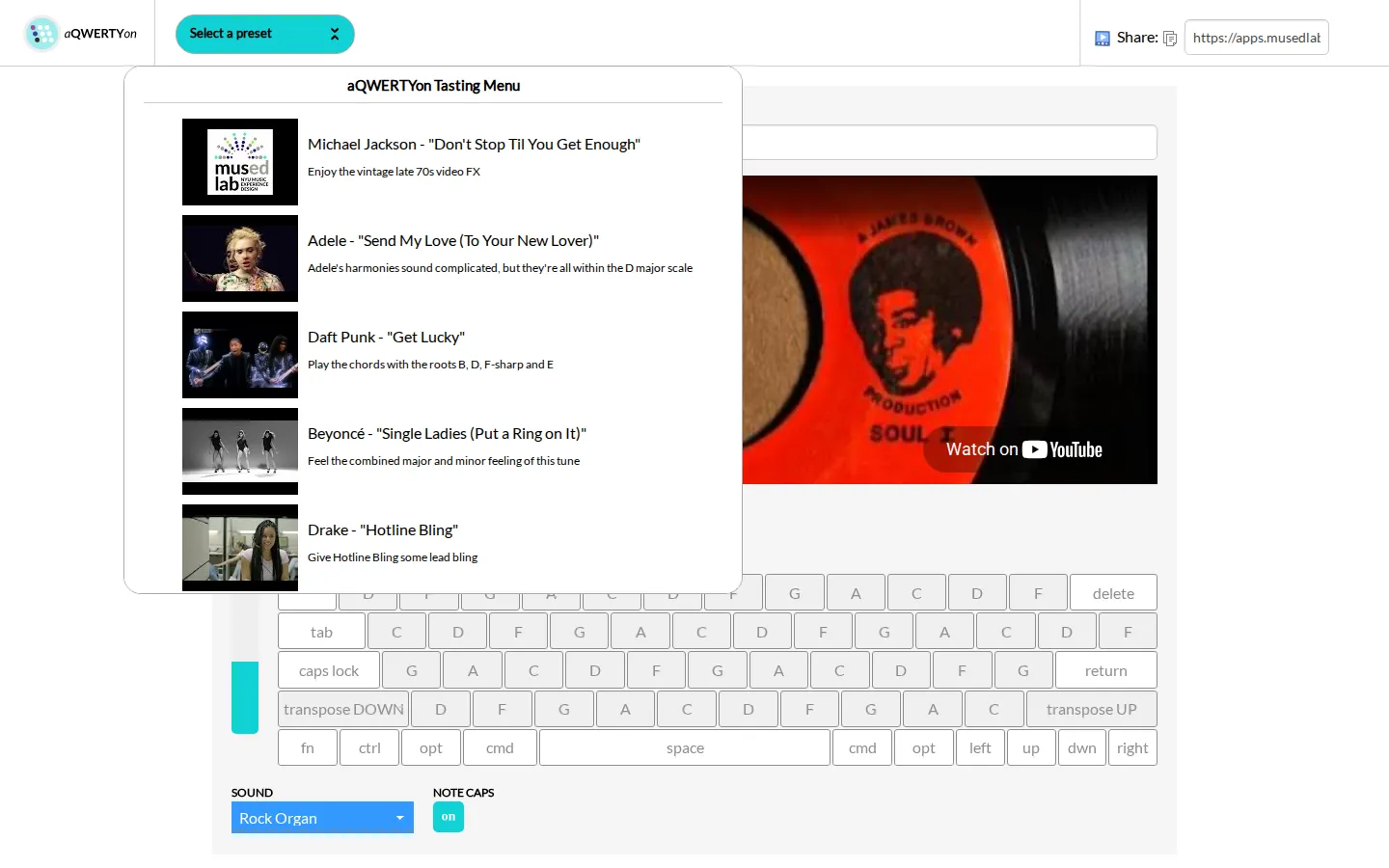Click the teal volume level slider

[245, 697]
